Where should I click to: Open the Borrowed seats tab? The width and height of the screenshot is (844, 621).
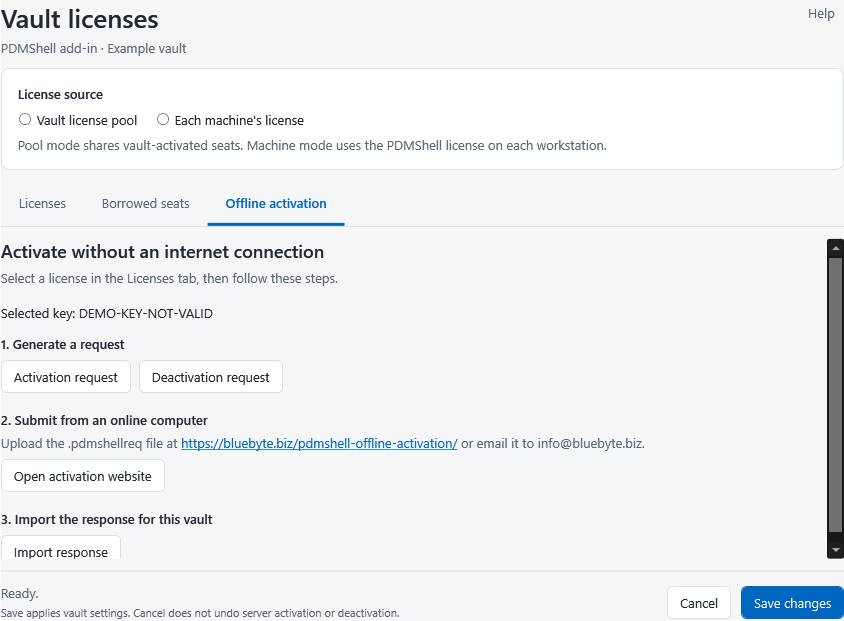point(145,203)
